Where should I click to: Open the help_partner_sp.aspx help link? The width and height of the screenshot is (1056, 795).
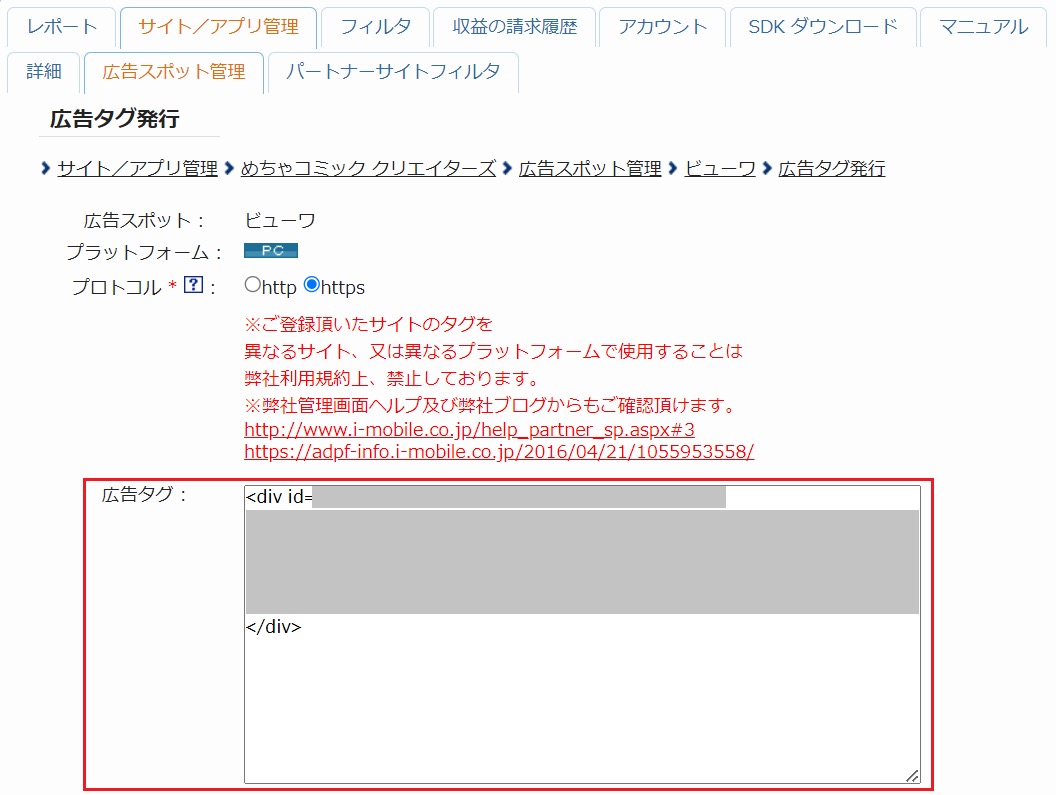[x=469, y=429]
